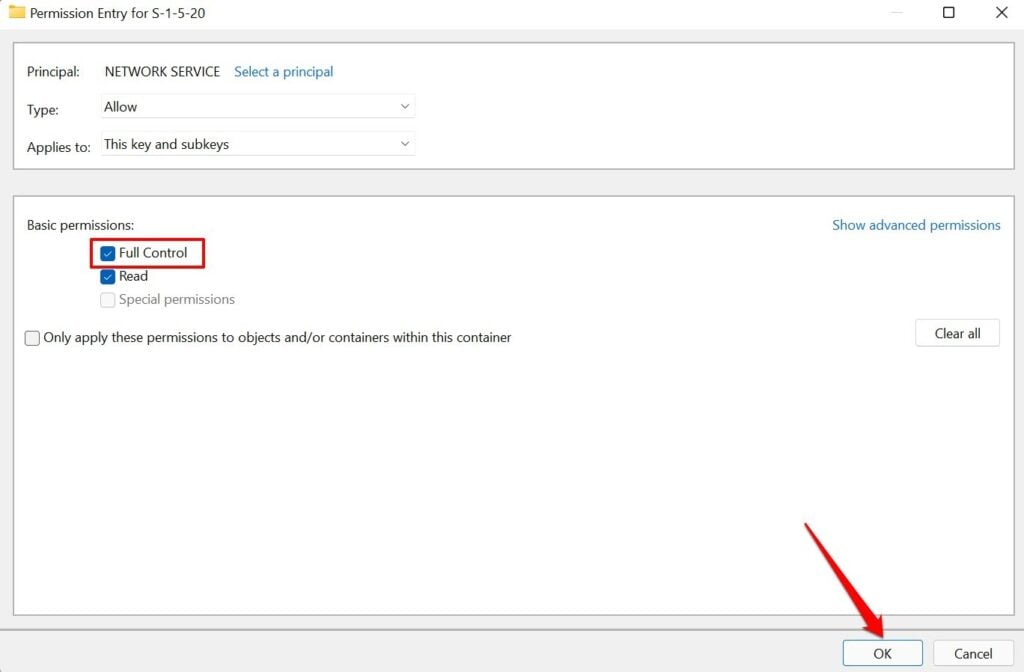This screenshot has width=1024, height=672.
Task: Click the Clear all button
Action: [957, 333]
